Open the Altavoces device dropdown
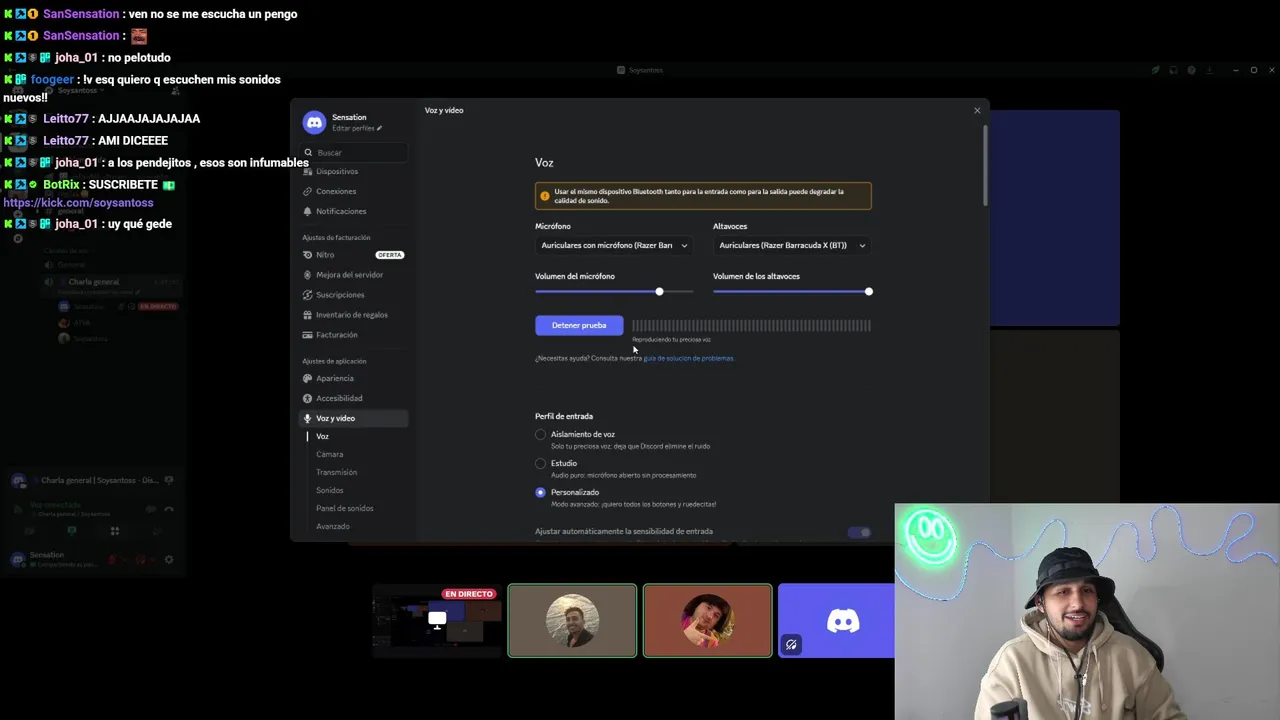This screenshot has height=720, width=1280. click(792, 245)
